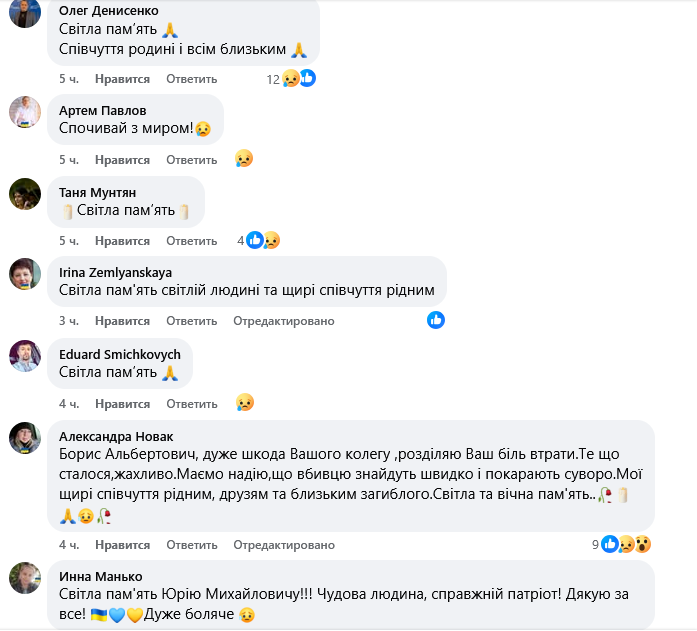The height and width of the screenshot is (631, 697).
Task: Reply to Irina Zemlyanskaya's comment
Action: [x=191, y=321]
